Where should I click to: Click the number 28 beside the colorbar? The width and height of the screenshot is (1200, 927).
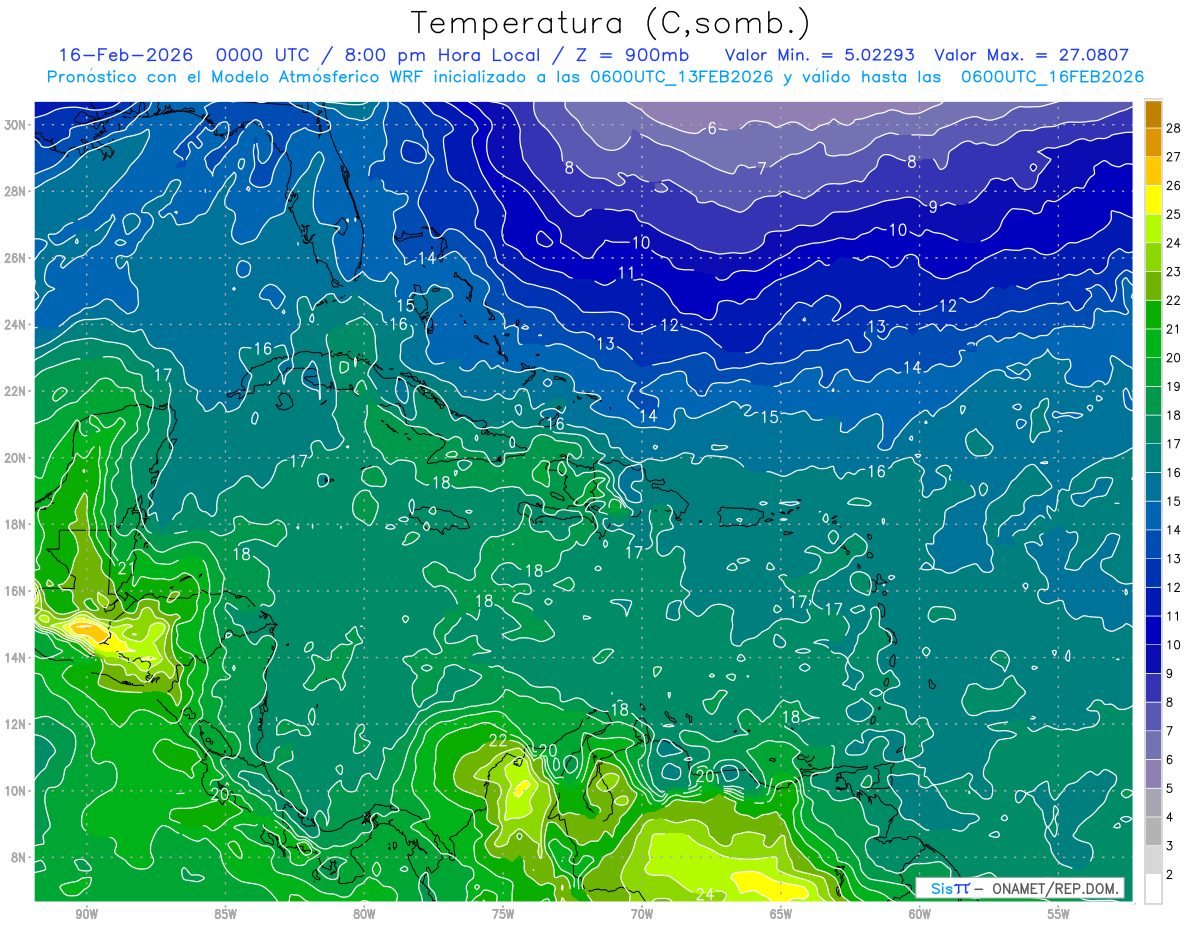[x=1175, y=127]
